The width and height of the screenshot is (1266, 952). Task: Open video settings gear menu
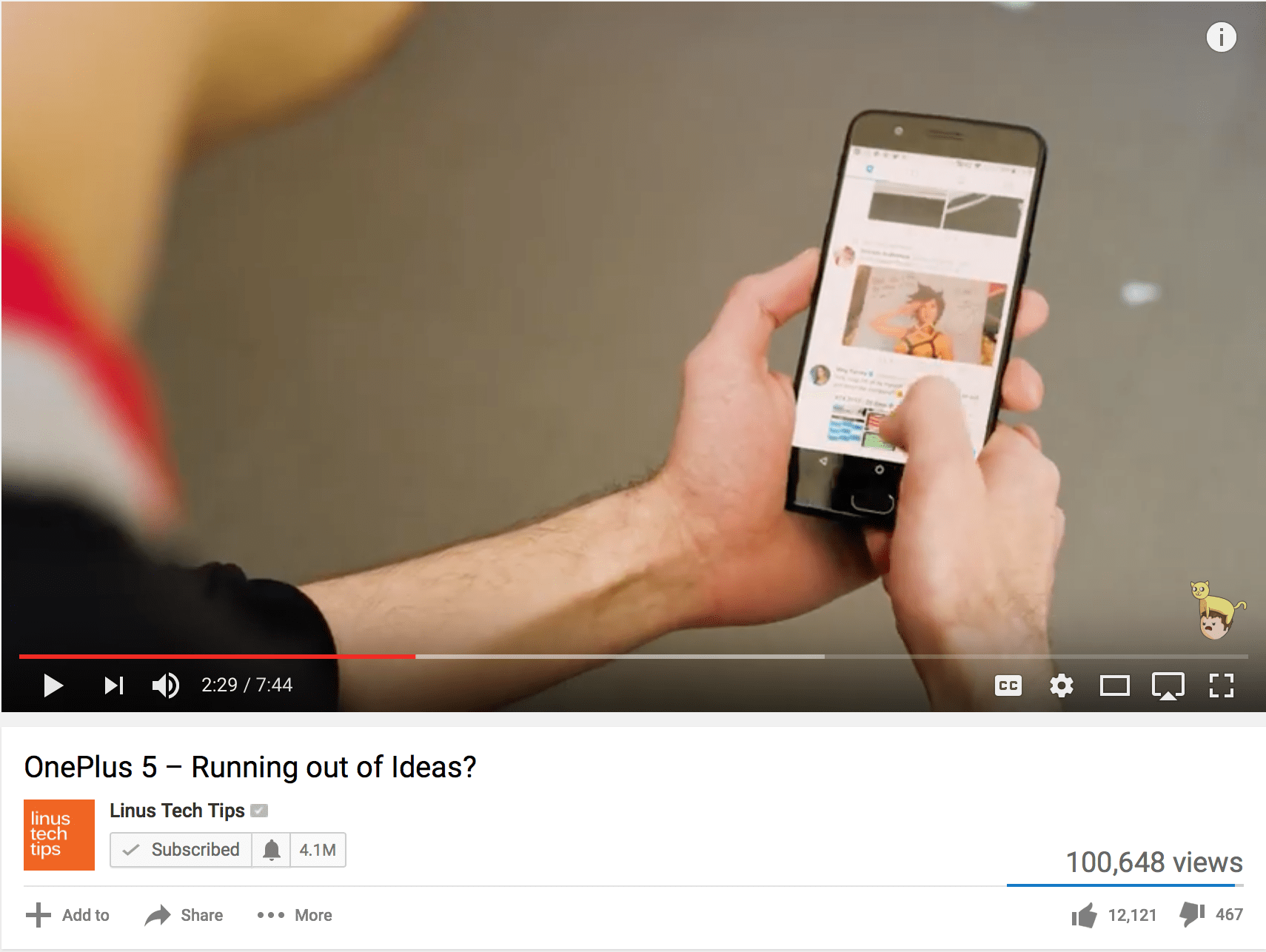point(1062,685)
